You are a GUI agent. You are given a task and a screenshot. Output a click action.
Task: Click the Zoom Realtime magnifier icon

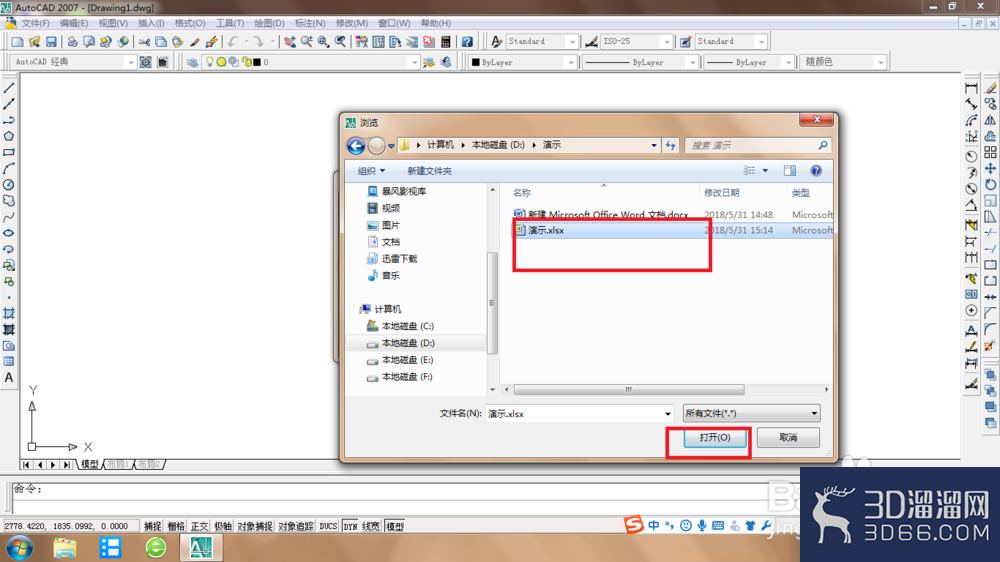pos(307,42)
